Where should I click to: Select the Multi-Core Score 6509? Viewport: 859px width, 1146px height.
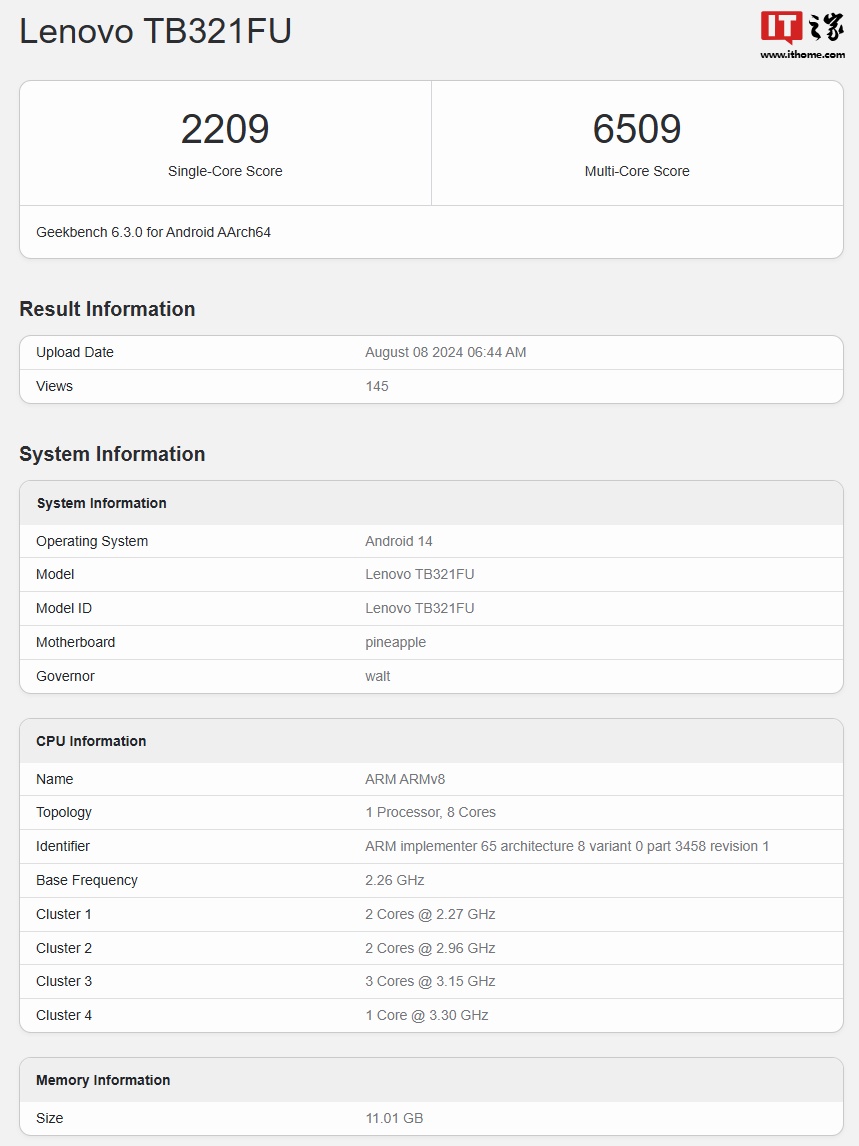pyautogui.click(x=637, y=128)
